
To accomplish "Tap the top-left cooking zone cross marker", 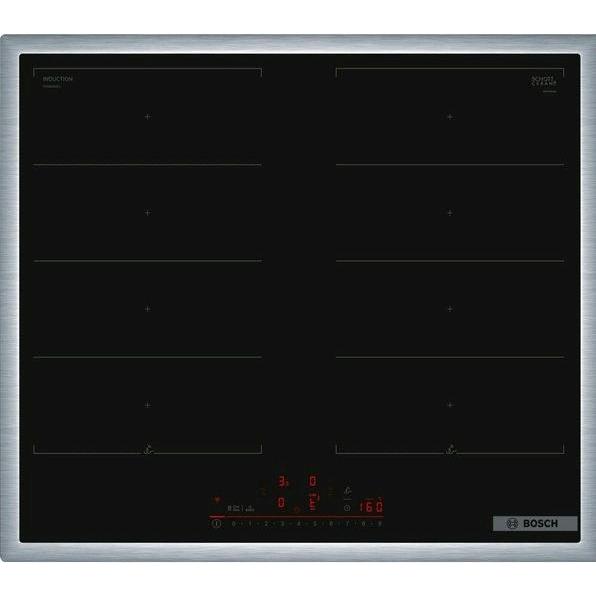I will tap(148, 116).
